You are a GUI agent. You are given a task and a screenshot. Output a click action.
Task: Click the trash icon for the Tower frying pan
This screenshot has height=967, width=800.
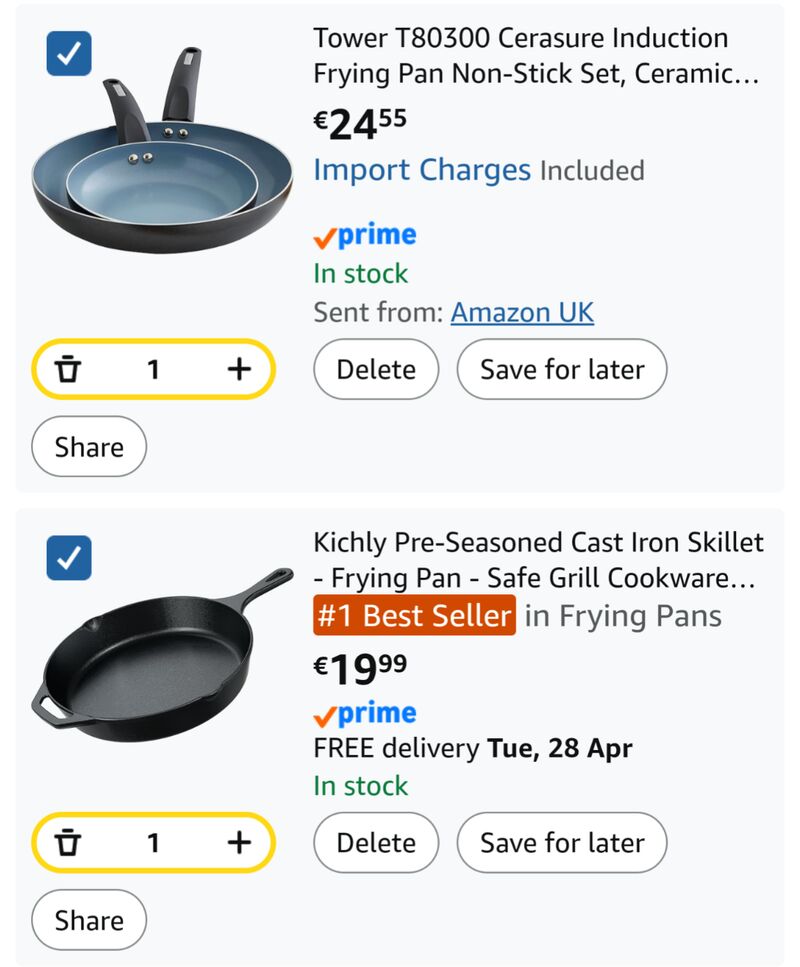tap(66, 369)
